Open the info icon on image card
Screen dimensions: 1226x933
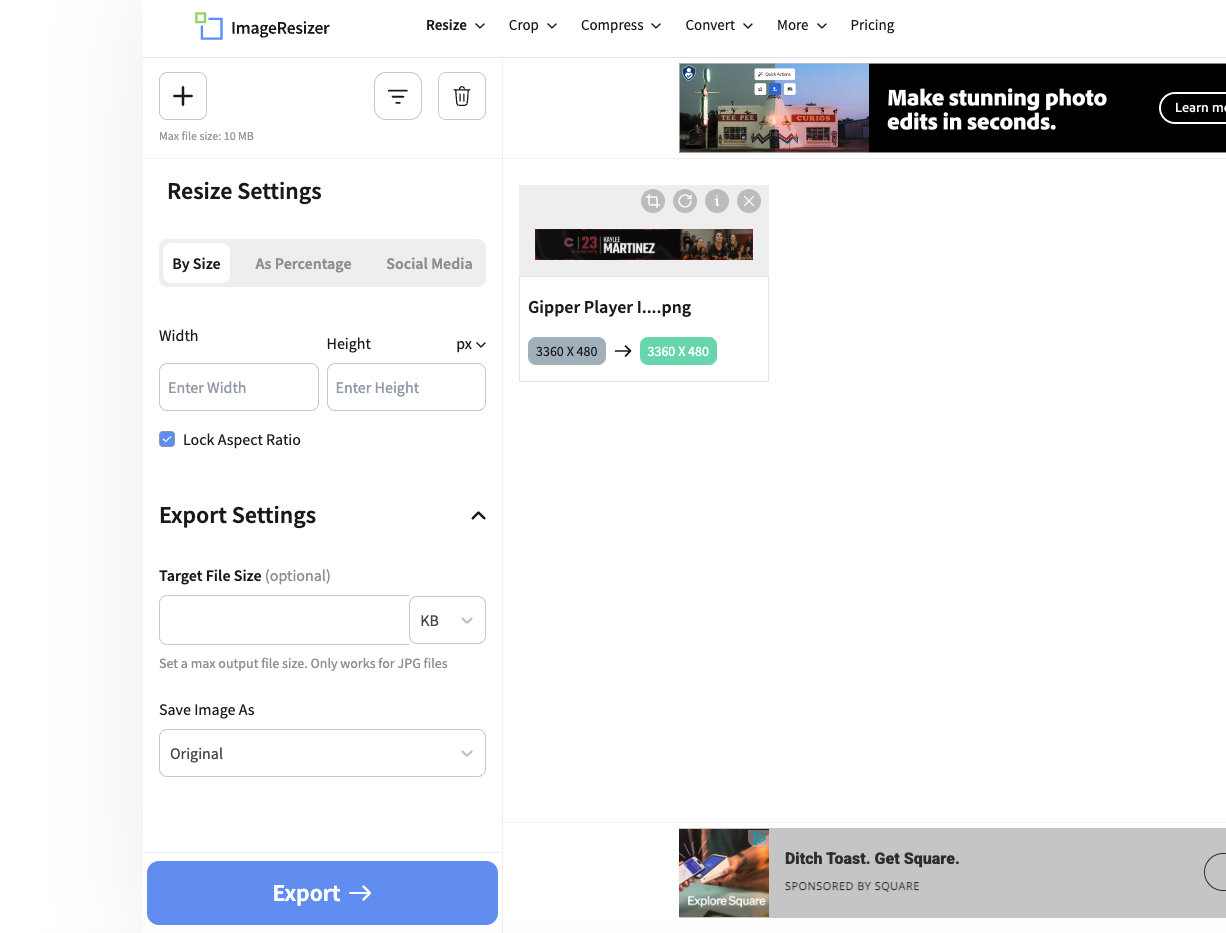[x=717, y=201]
